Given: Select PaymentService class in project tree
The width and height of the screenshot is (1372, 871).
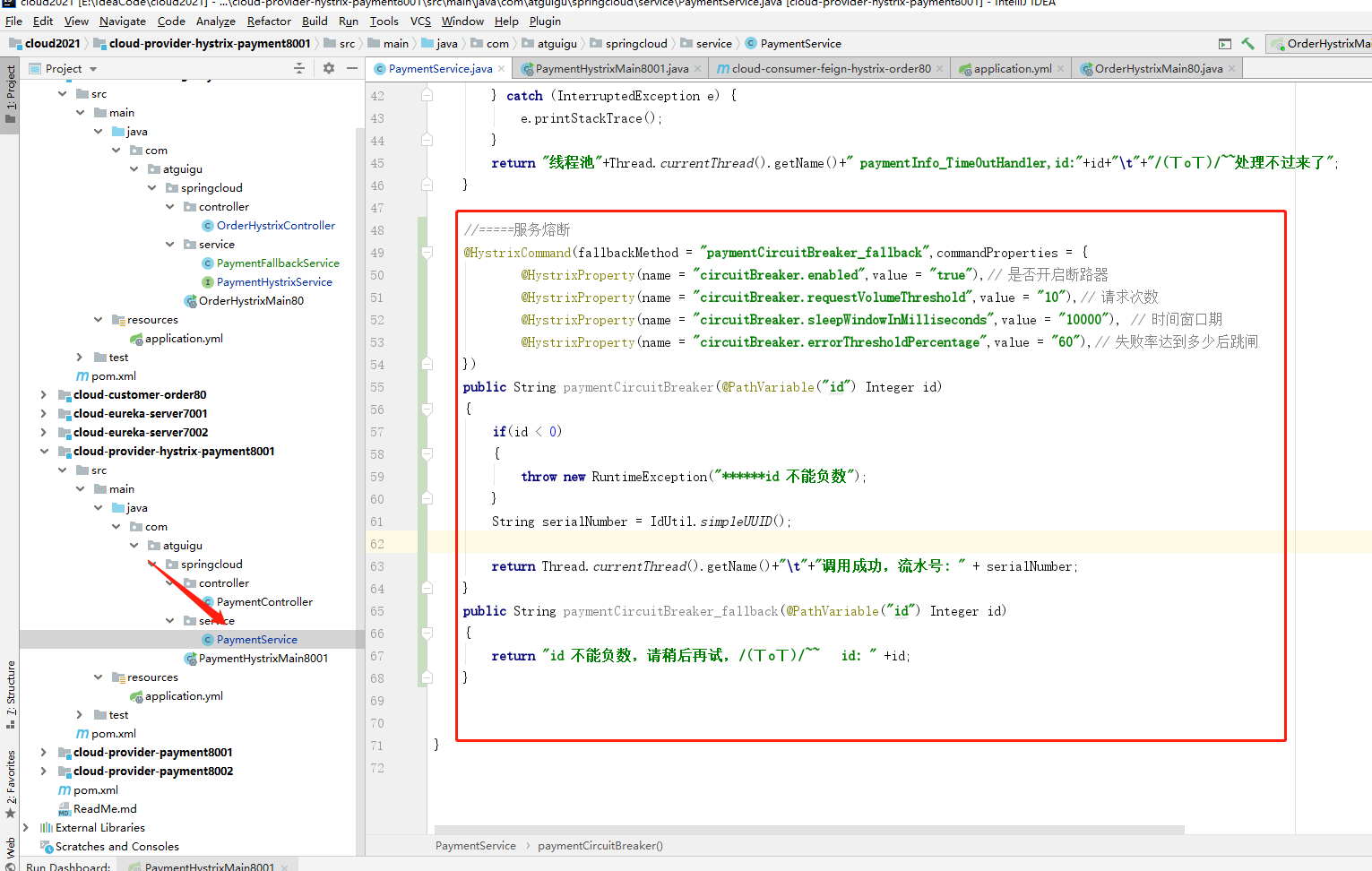Looking at the screenshot, I should click(x=256, y=640).
